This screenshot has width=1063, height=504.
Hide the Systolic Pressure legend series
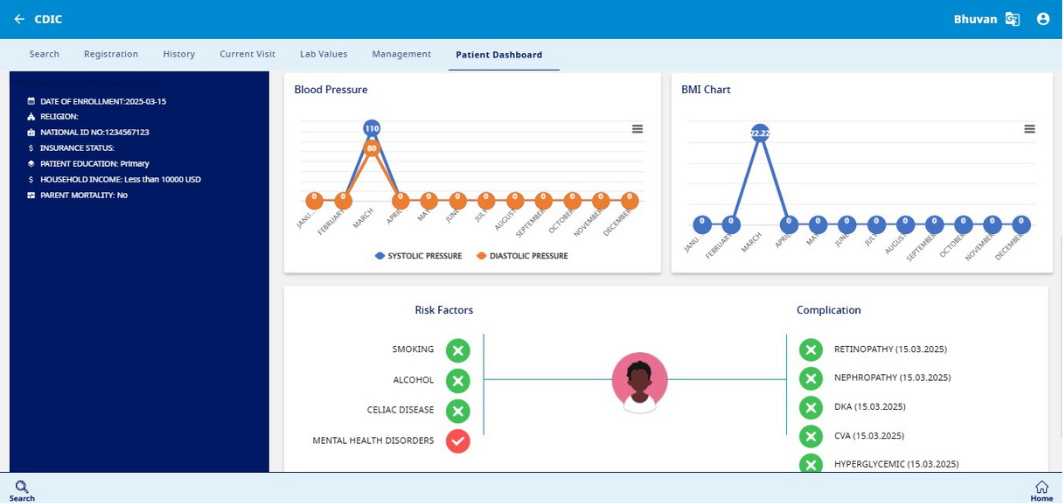(x=418, y=256)
